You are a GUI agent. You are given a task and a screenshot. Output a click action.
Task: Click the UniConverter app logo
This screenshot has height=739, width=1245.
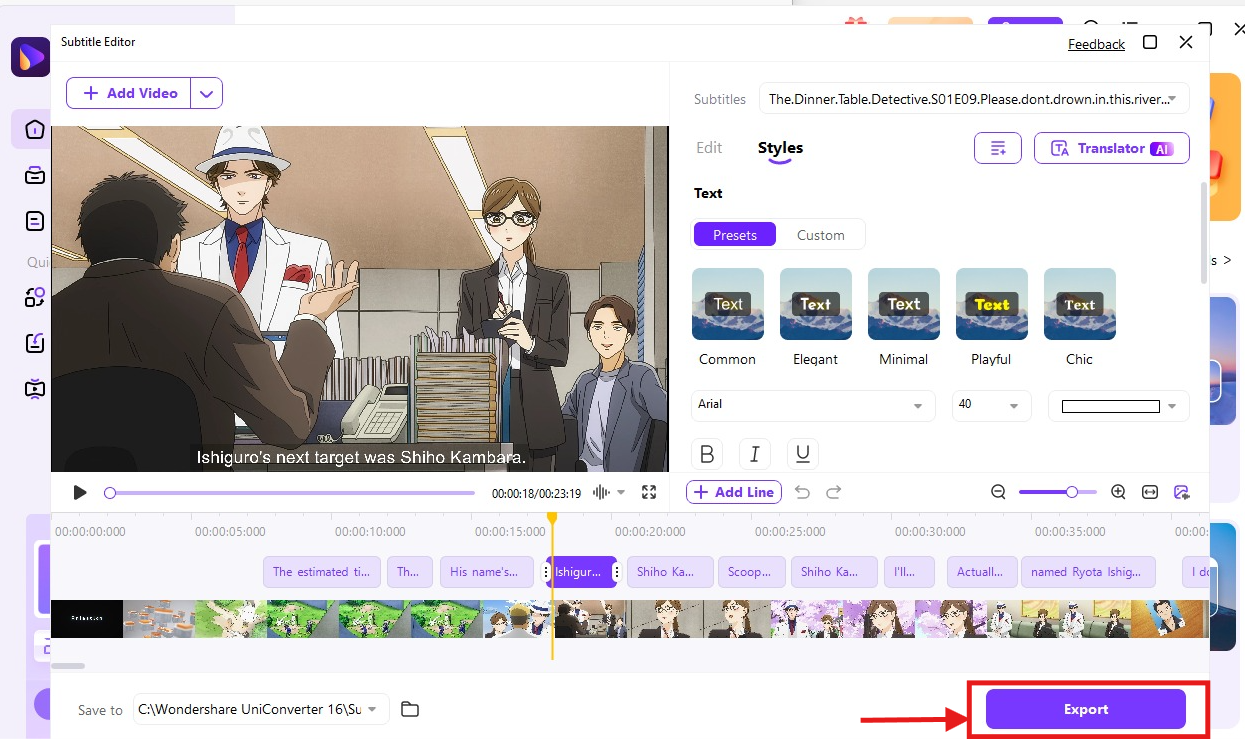click(31, 56)
